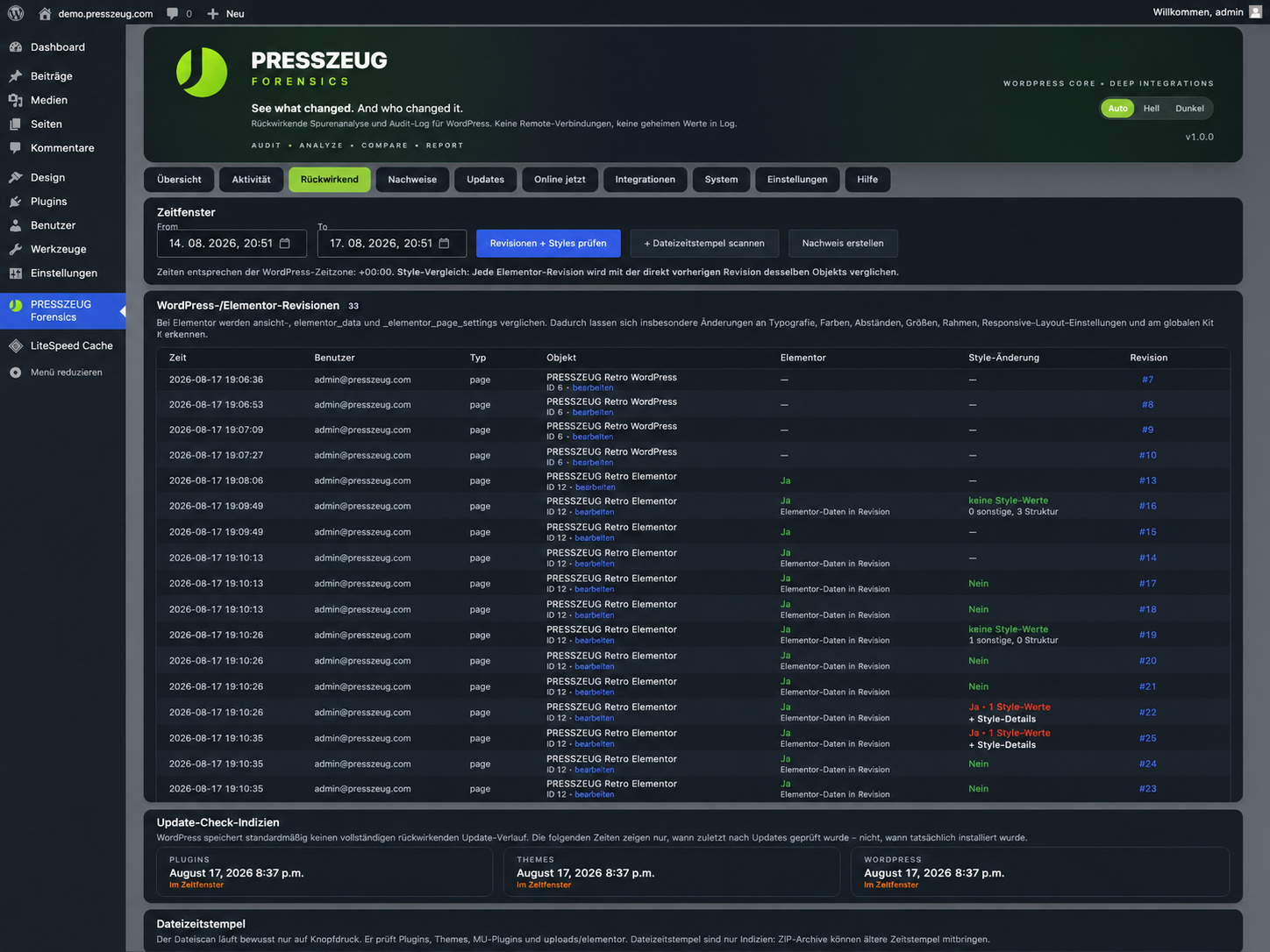Open revision #16 link
1270x952 pixels.
[x=1147, y=506]
